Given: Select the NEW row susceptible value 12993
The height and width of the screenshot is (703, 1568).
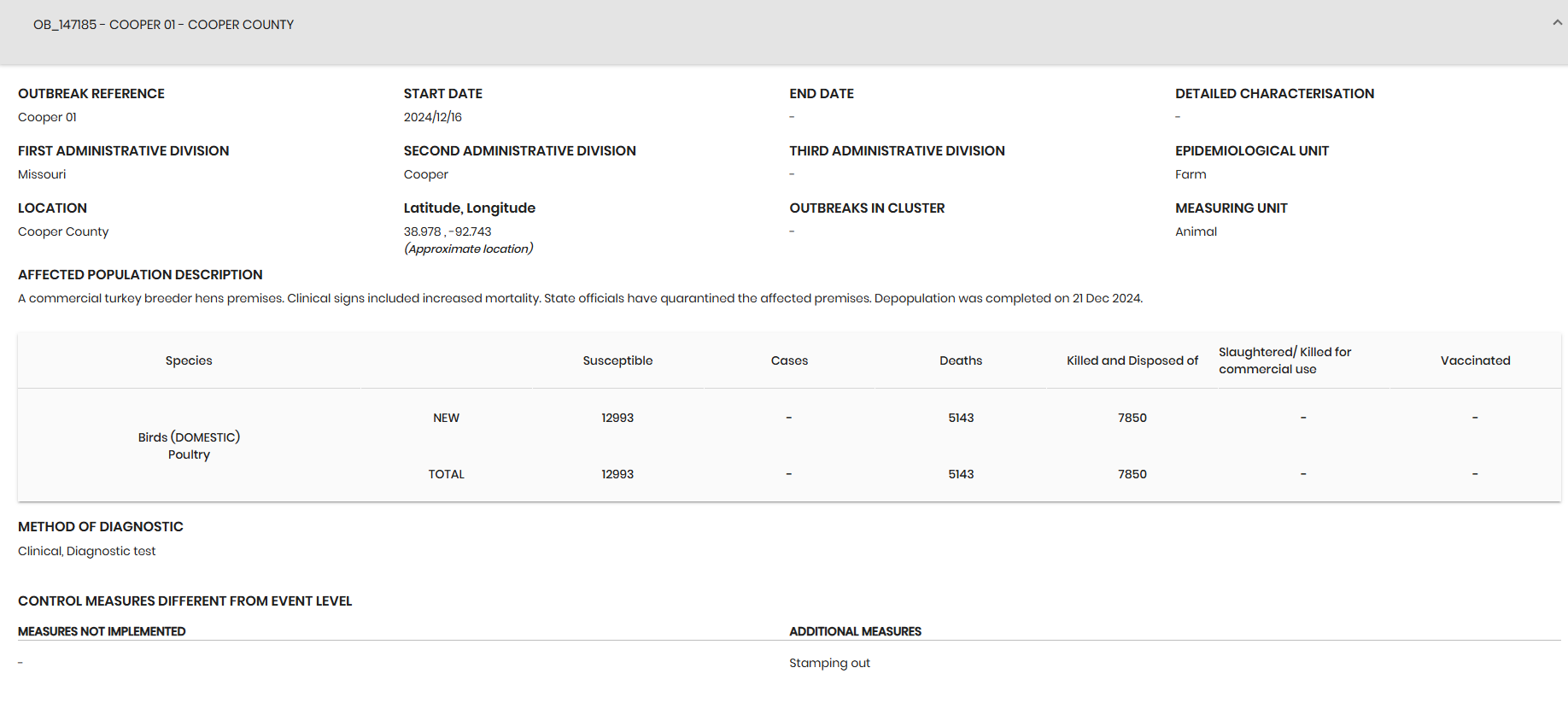Looking at the screenshot, I should (617, 418).
